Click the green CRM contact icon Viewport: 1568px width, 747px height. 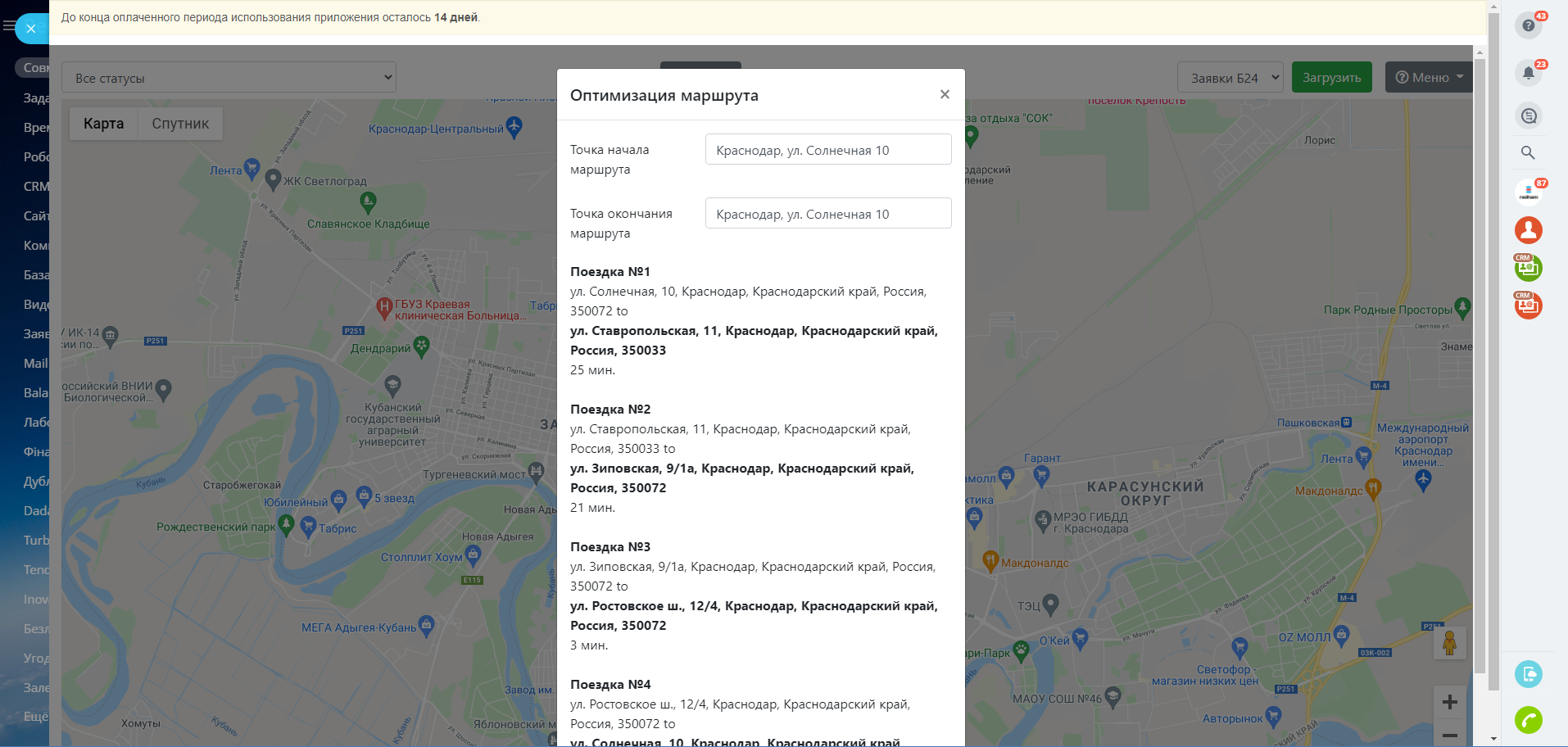click(1528, 268)
